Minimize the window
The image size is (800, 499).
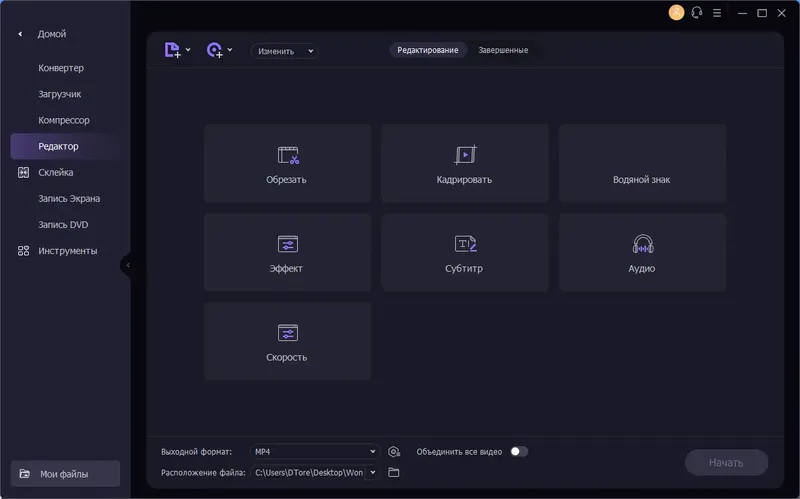pos(742,13)
